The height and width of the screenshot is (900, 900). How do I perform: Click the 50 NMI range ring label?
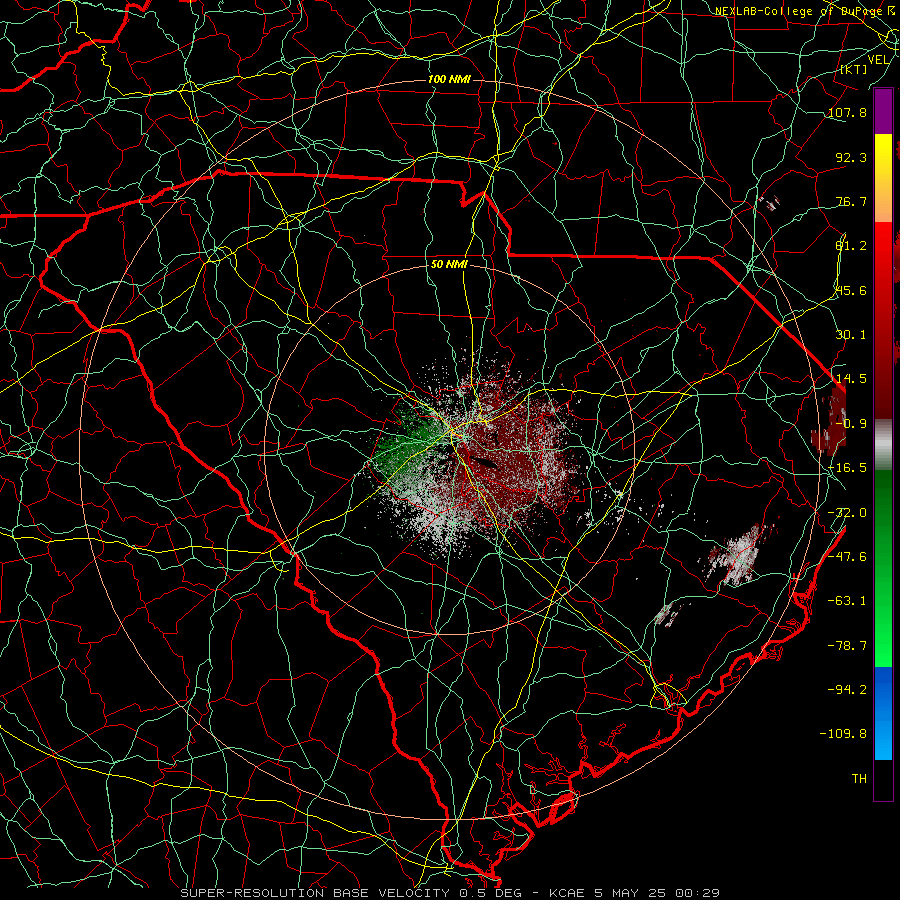[x=449, y=264]
